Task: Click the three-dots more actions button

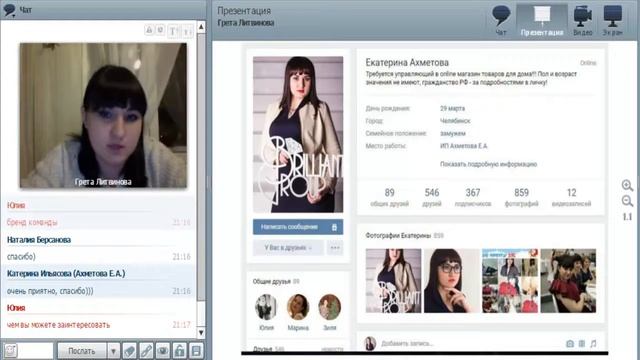Action: [x=335, y=247]
